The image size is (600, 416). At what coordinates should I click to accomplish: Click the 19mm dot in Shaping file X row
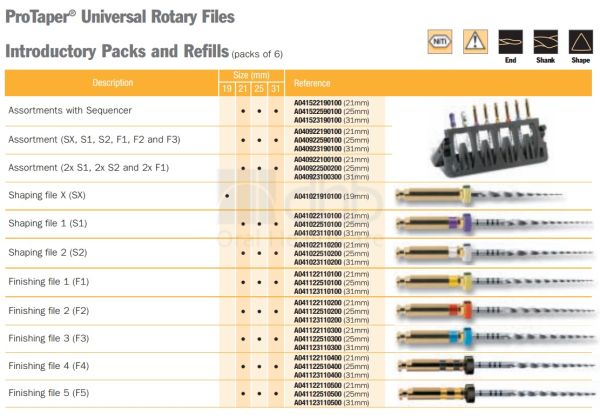click(x=227, y=196)
